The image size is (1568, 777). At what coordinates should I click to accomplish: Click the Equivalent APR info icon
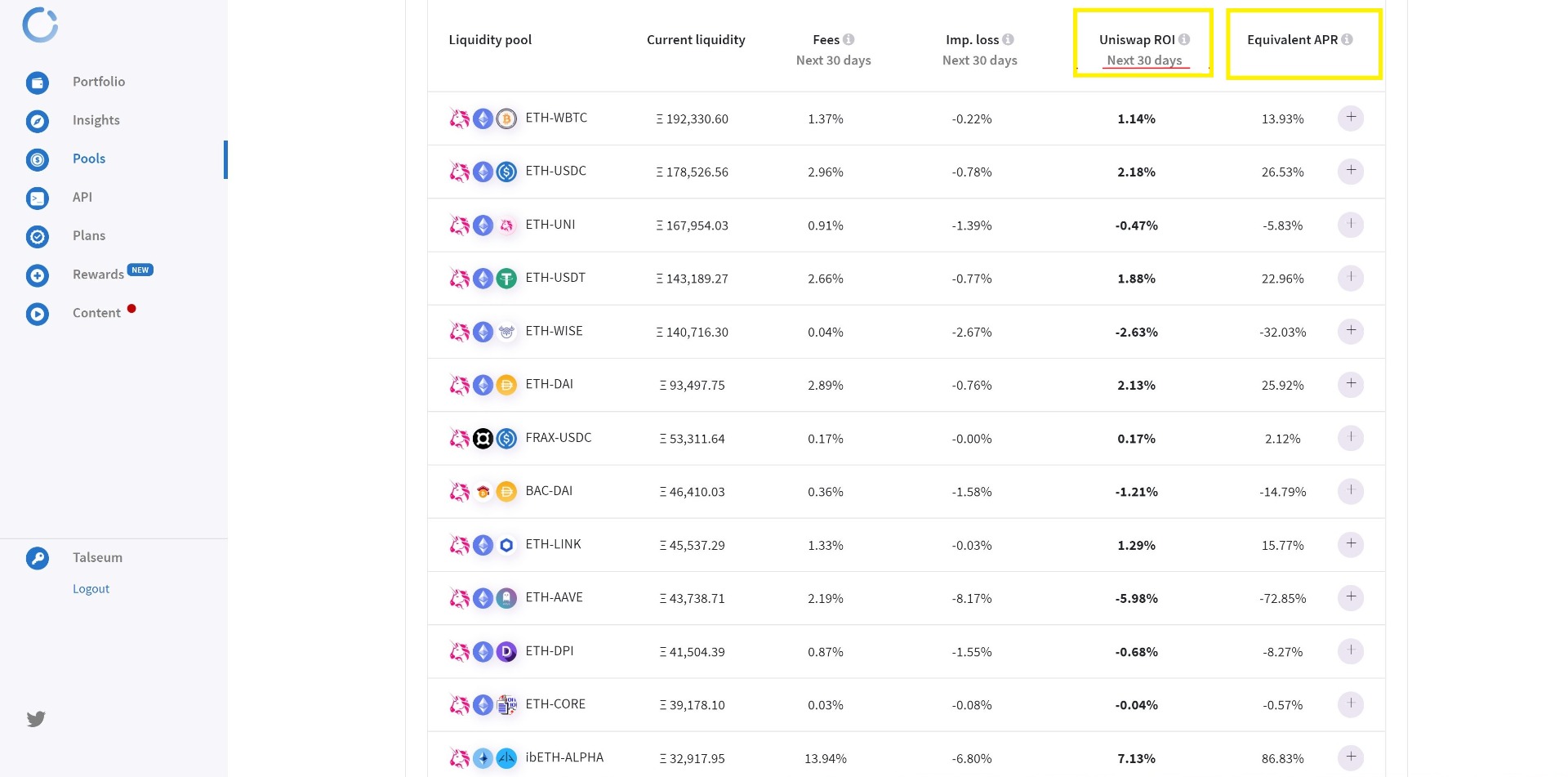(x=1347, y=39)
